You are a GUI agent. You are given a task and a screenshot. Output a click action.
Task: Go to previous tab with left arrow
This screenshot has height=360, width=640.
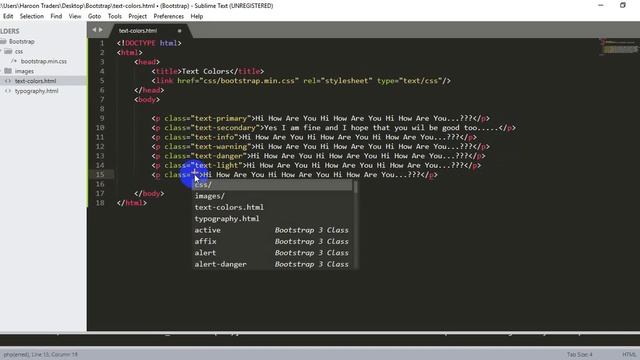click(94, 30)
